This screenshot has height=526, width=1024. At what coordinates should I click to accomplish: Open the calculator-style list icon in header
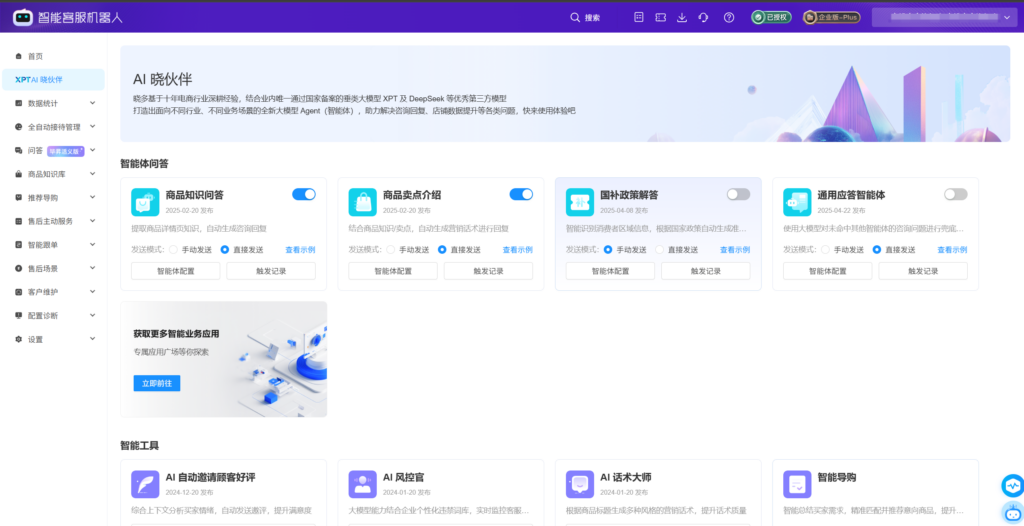(639, 18)
